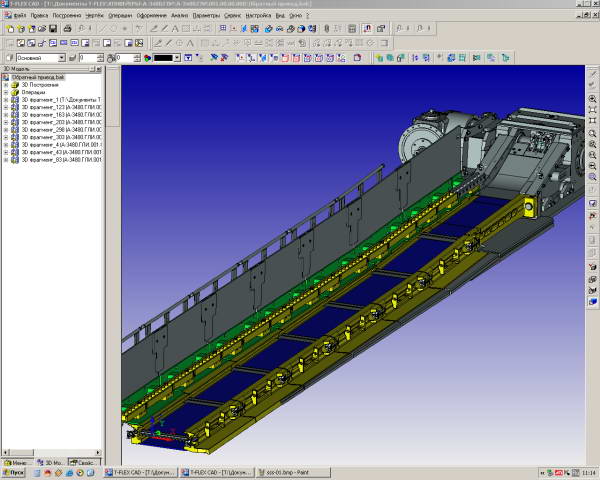Image resolution: width=600 pixels, height=480 pixels.
Task: Open the 'Сервис' menu
Action: pyautogui.click(x=232, y=16)
